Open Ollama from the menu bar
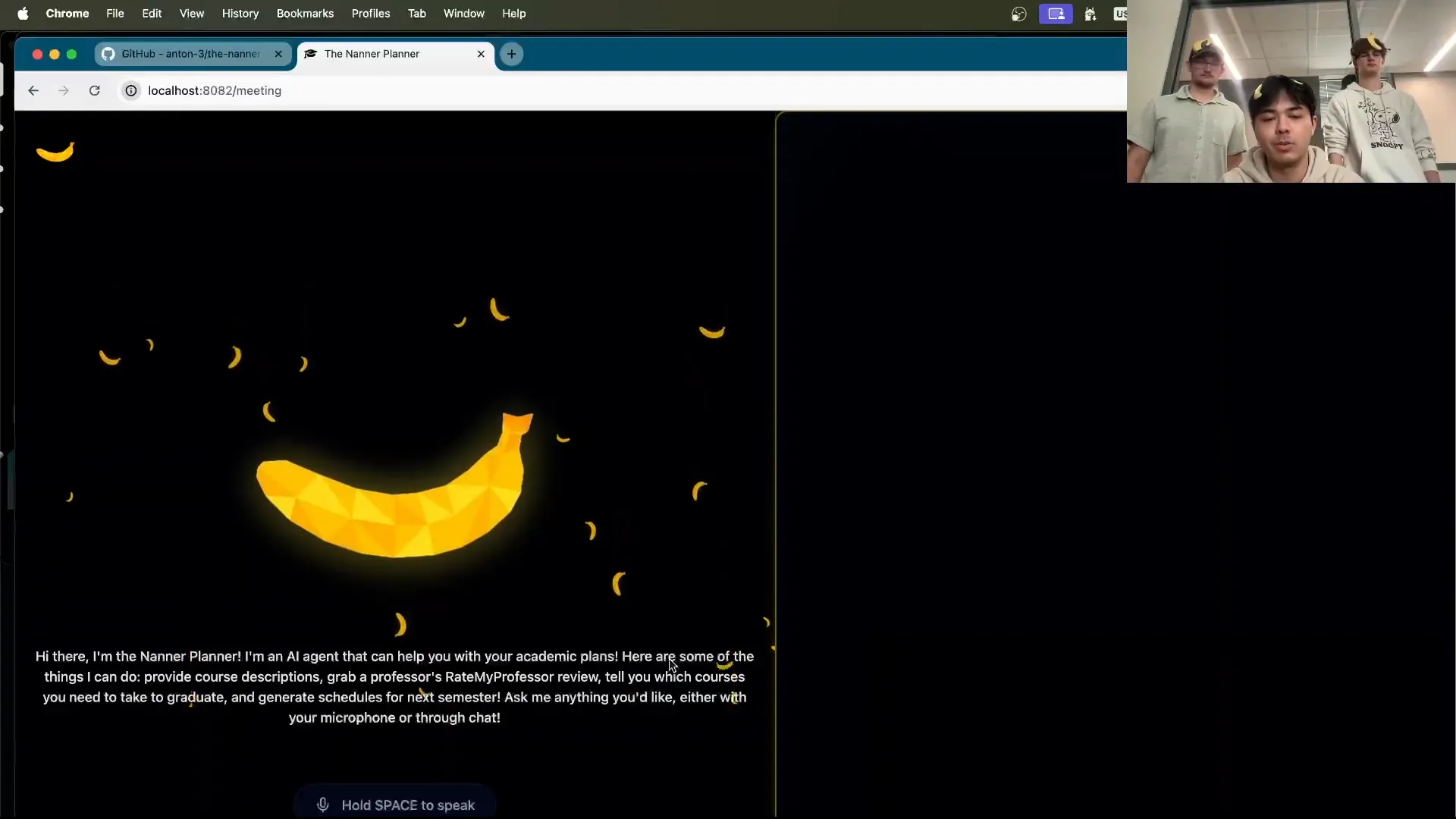 [x=1090, y=14]
